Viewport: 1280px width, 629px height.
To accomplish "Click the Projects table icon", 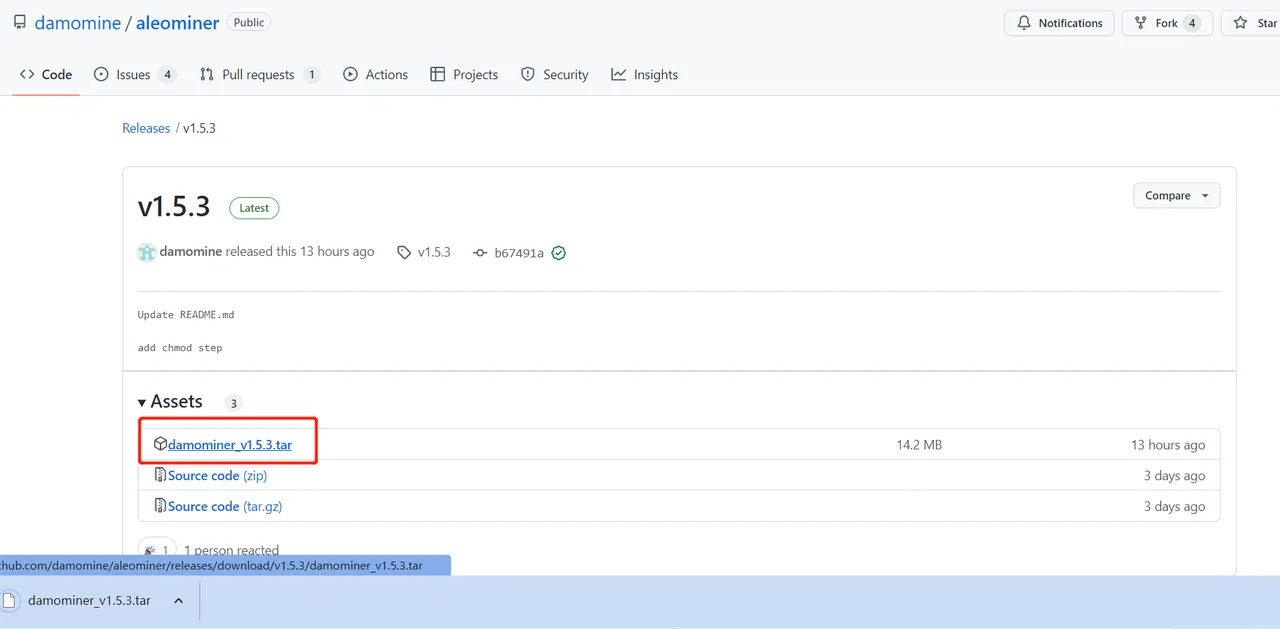I will (437, 74).
